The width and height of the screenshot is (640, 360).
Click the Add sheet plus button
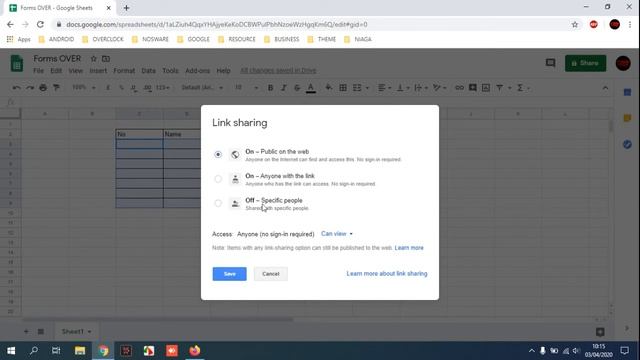click(x=26, y=331)
